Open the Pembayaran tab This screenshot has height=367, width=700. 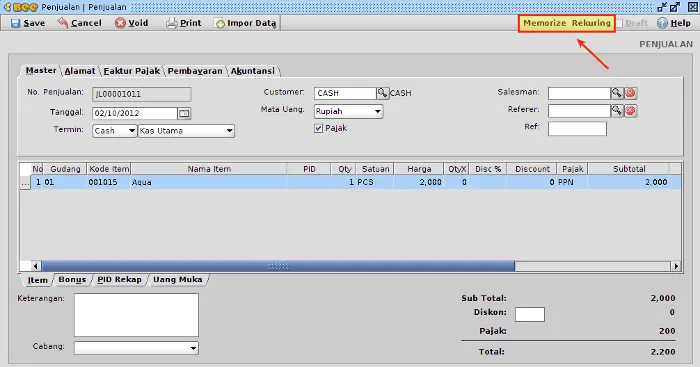195,71
